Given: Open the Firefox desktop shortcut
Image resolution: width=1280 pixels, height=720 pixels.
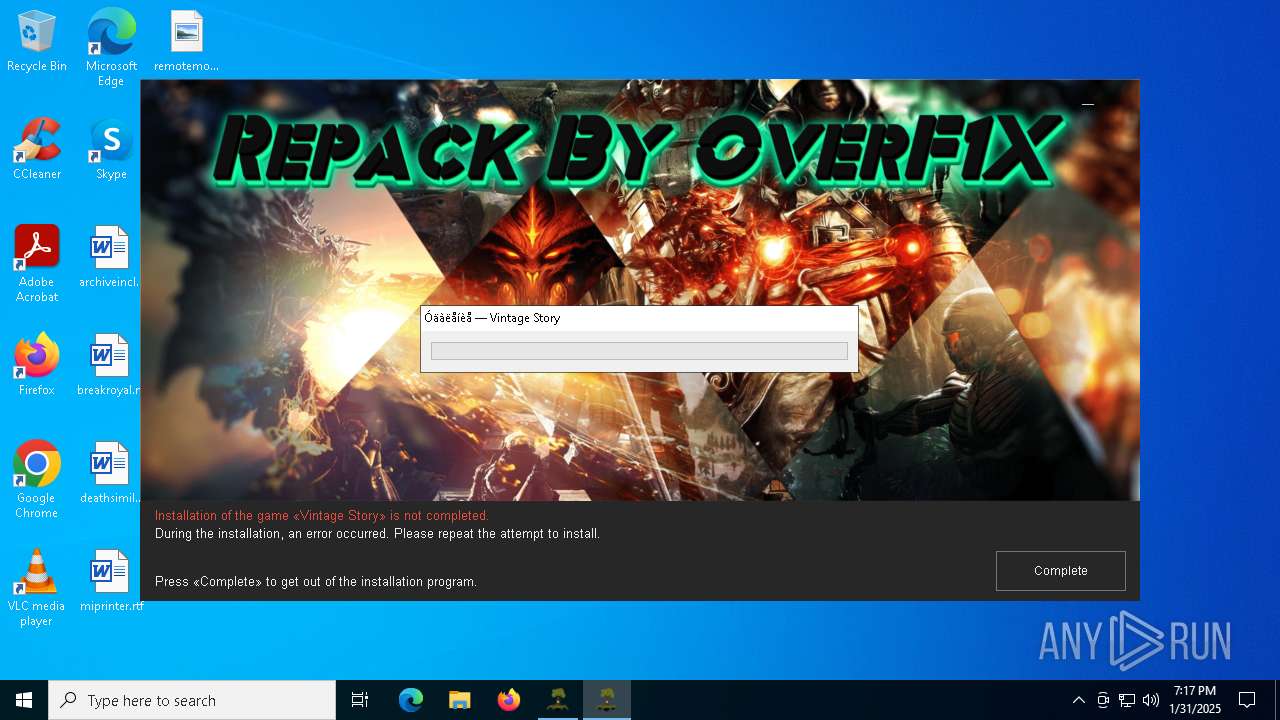Looking at the screenshot, I should (37, 366).
